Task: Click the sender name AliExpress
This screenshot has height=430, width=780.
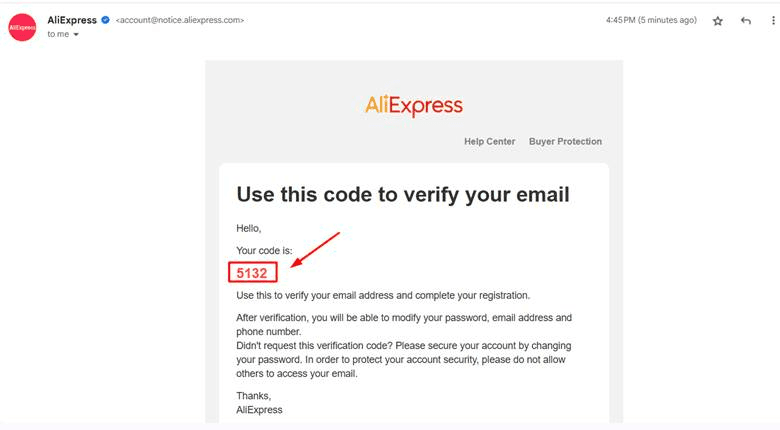Action: pos(72,20)
